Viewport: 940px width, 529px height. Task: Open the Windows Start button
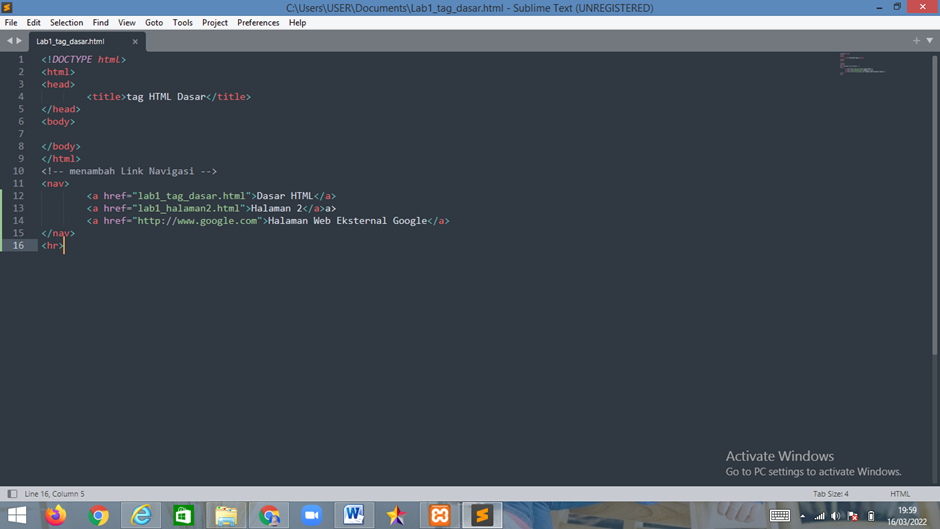pyautogui.click(x=17, y=516)
